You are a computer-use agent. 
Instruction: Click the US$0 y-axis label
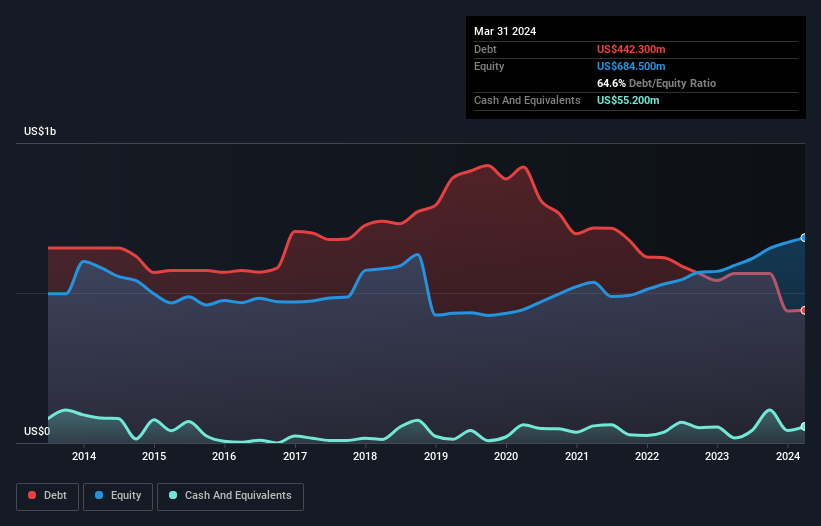pyautogui.click(x=37, y=431)
